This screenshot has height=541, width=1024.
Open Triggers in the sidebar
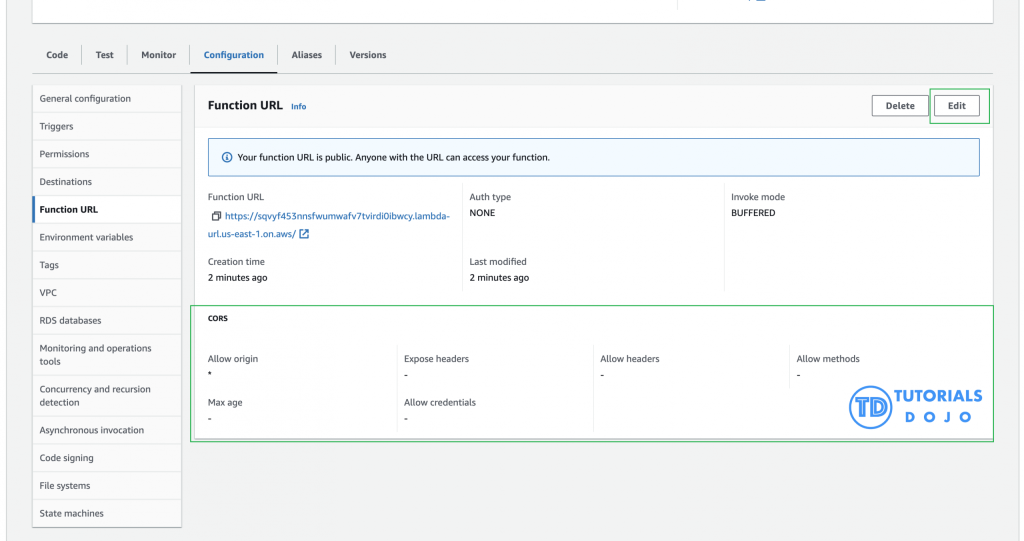tap(56, 127)
